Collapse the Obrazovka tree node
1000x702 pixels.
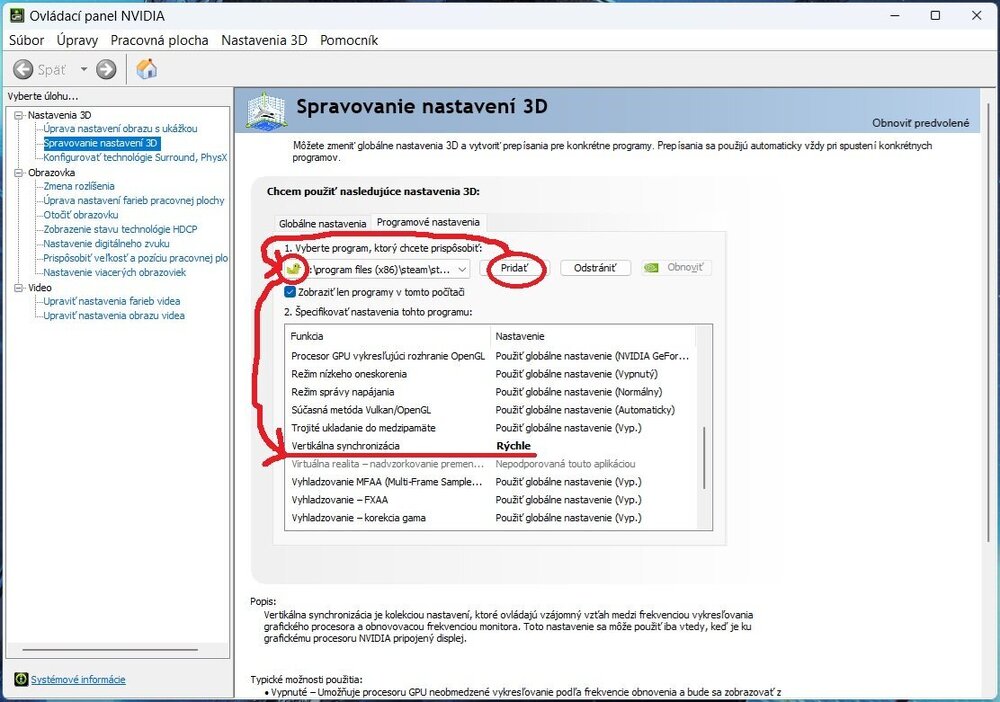tap(18, 172)
